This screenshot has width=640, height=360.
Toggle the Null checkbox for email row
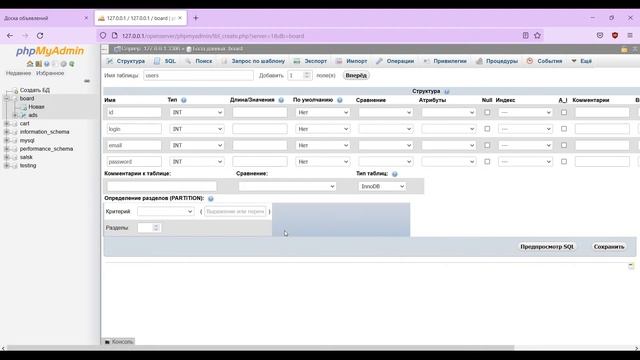pyautogui.click(x=487, y=145)
